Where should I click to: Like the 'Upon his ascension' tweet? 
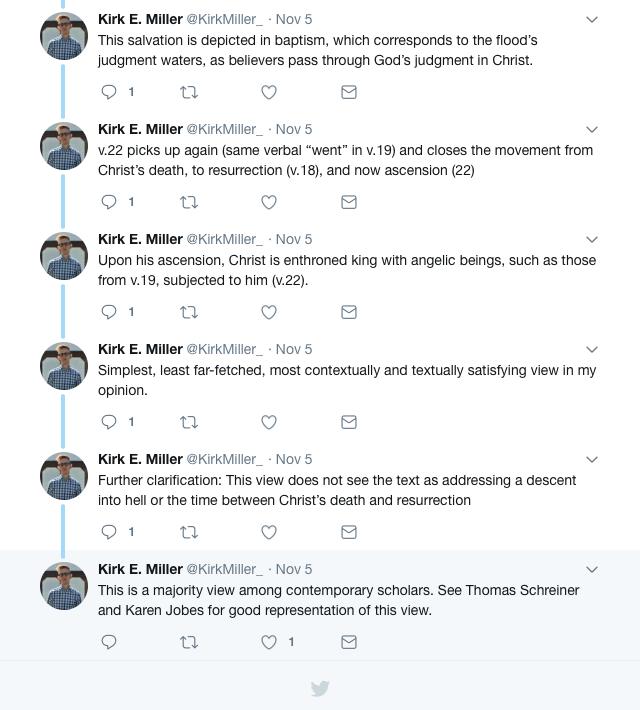(x=269, y=312)
